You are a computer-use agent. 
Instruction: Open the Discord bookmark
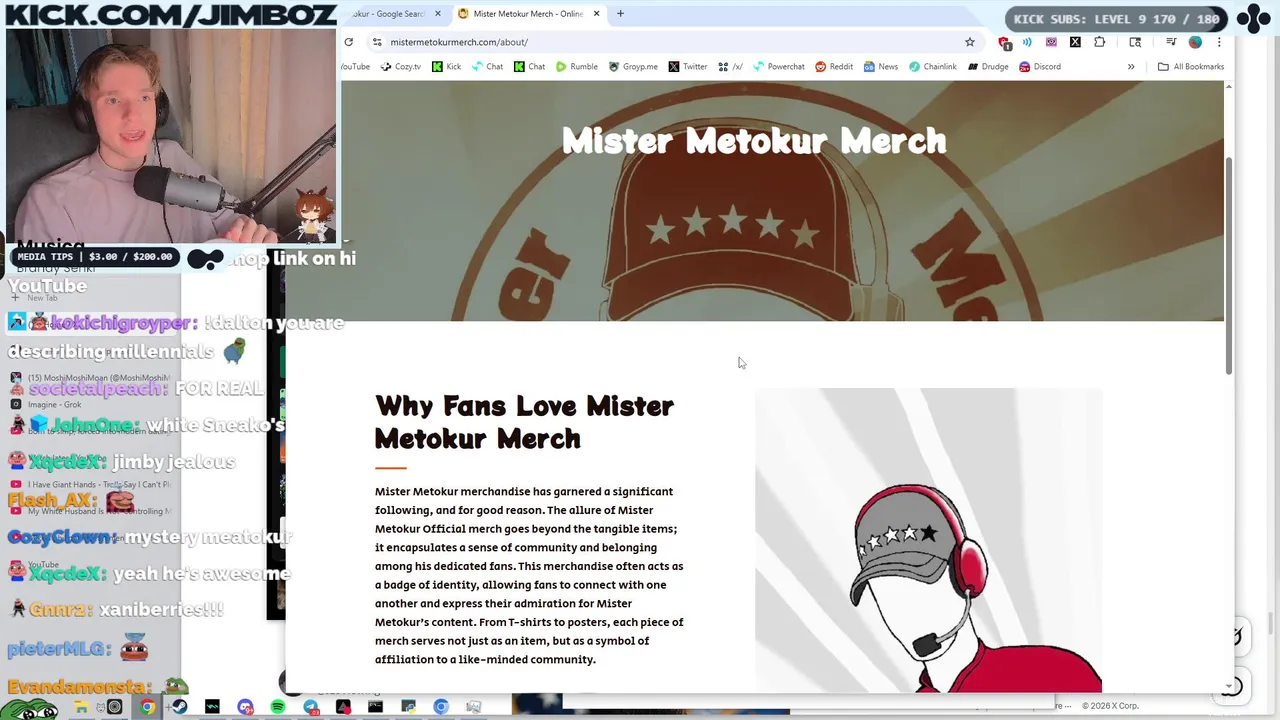pyautogui.click(x=1040, y=67)
